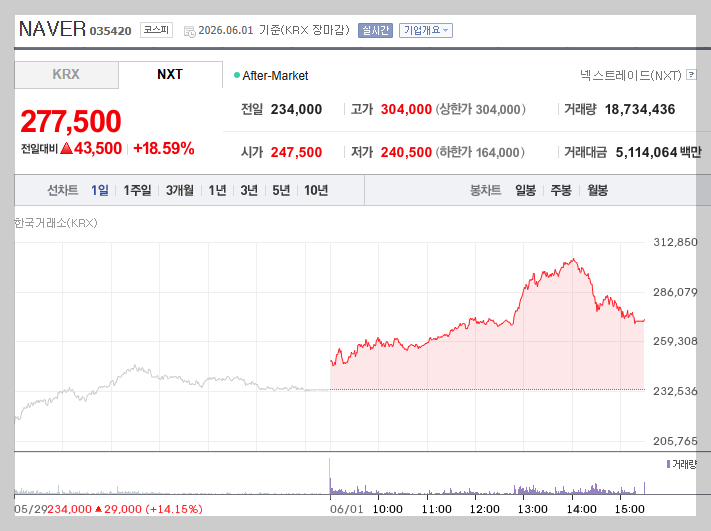Click the 거래량 value 18,734,436
Screen dimensions: 711x531
click(x=640, y=109)
